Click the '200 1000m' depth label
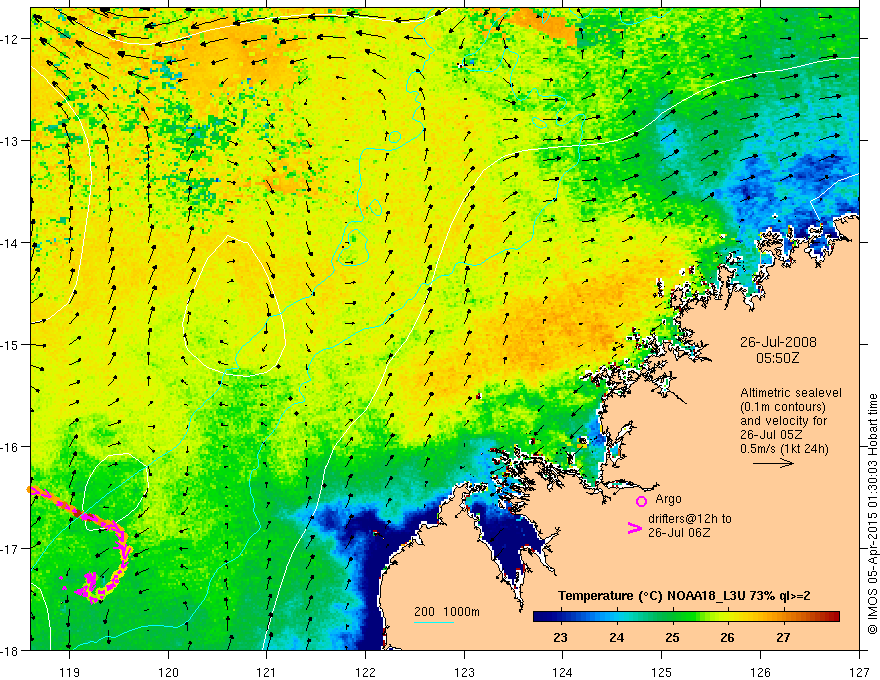880x680 pixels. [x=447, y=612]
